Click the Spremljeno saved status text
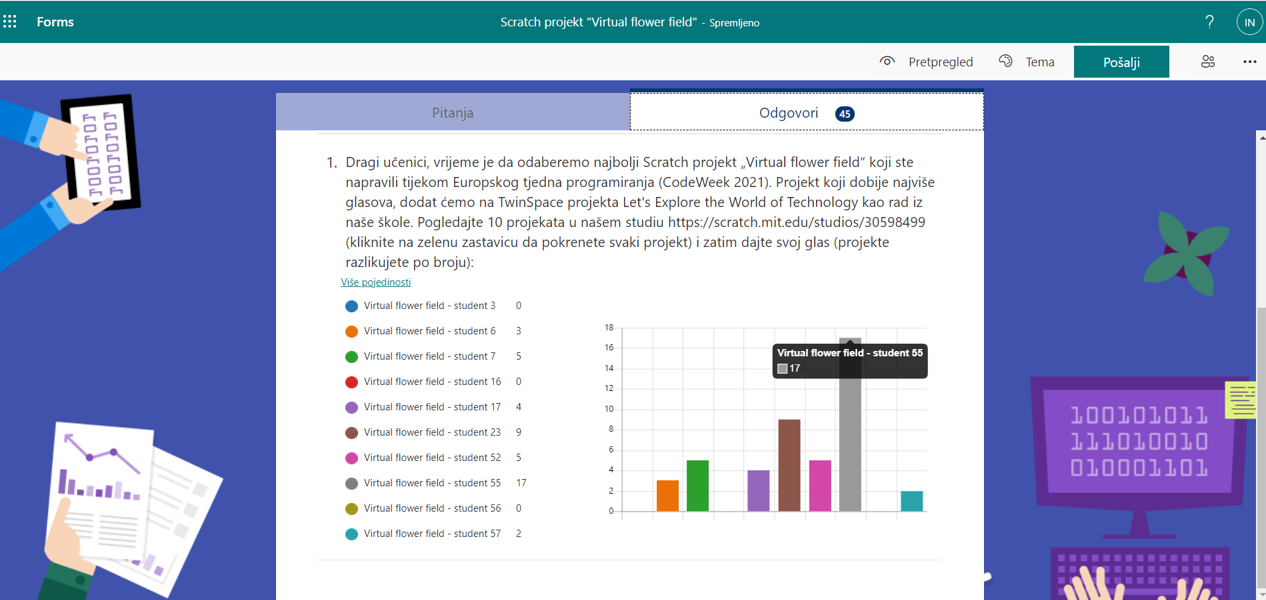Screen dimensions: 1266x600 click(735, 22)
